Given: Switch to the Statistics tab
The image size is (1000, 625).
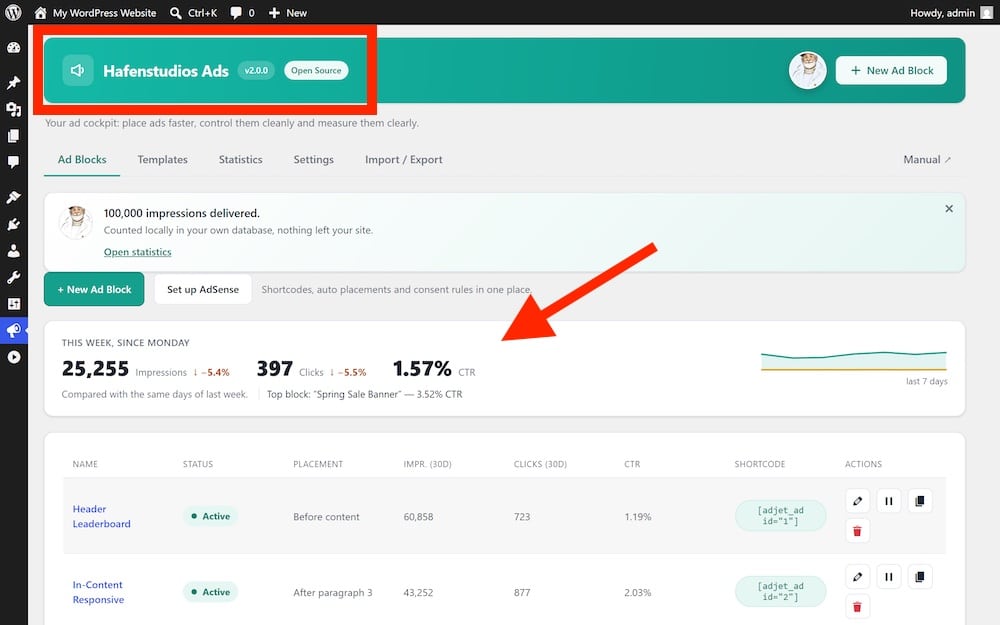Looking at the screenshot, I should tap(240, 159).
